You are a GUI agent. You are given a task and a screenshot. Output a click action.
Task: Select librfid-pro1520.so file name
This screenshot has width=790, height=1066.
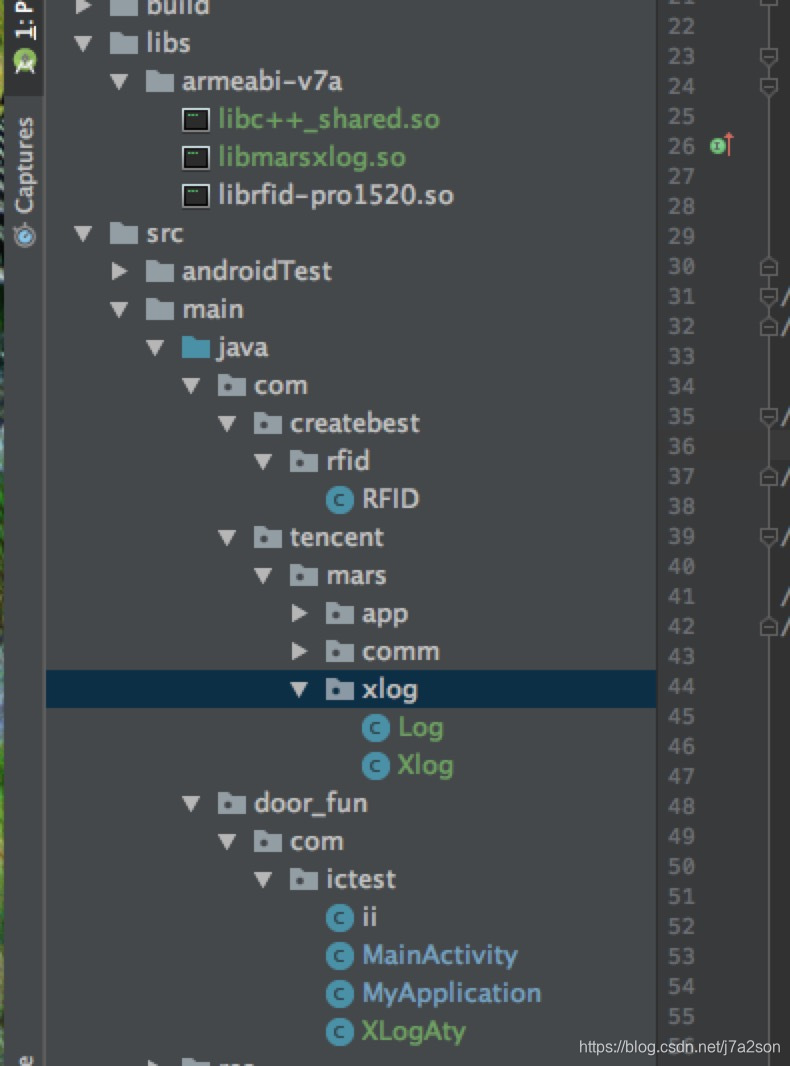click(336, 196)
